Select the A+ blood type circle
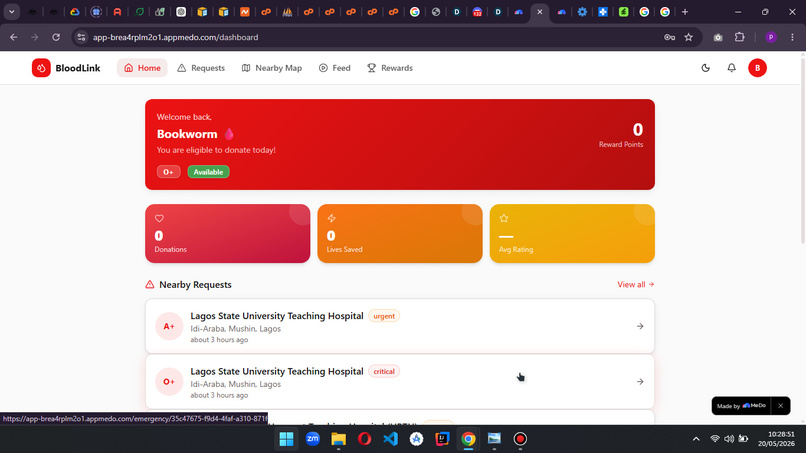Image resolution: width=806 pixels, height=453 pixels. (169, 326)
